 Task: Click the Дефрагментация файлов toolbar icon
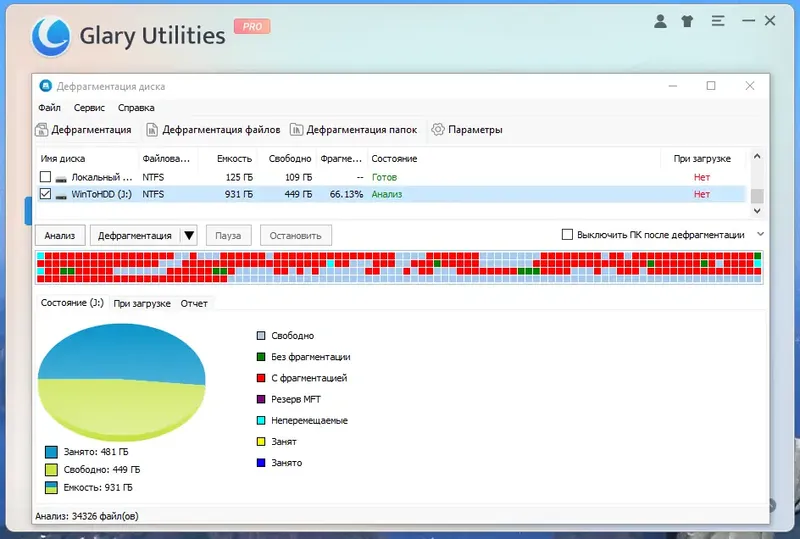coord(152,130)
